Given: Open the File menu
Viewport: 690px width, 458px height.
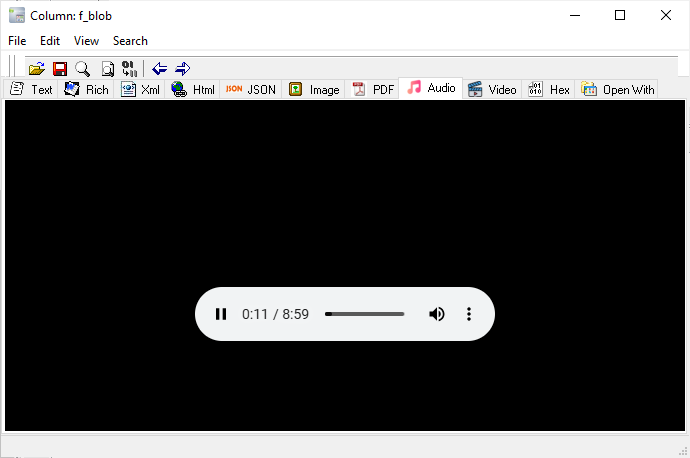Looking at the screenshot, I should tap(17, 41).
